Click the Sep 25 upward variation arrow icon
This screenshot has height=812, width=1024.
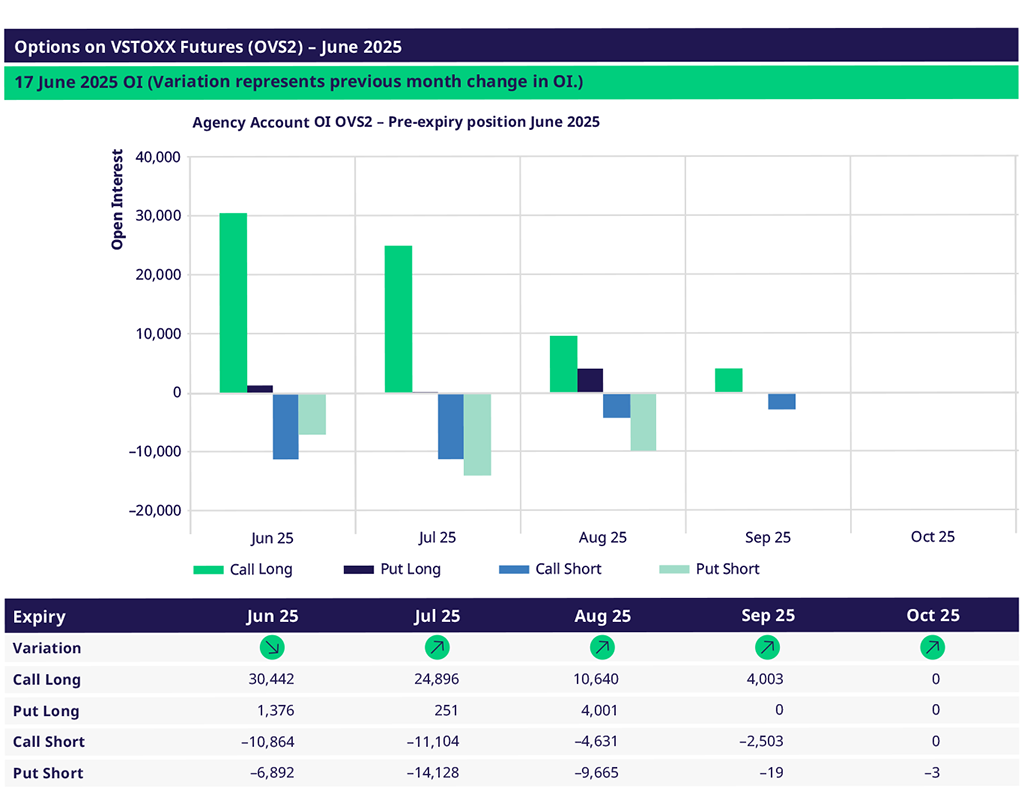[768, 648]
